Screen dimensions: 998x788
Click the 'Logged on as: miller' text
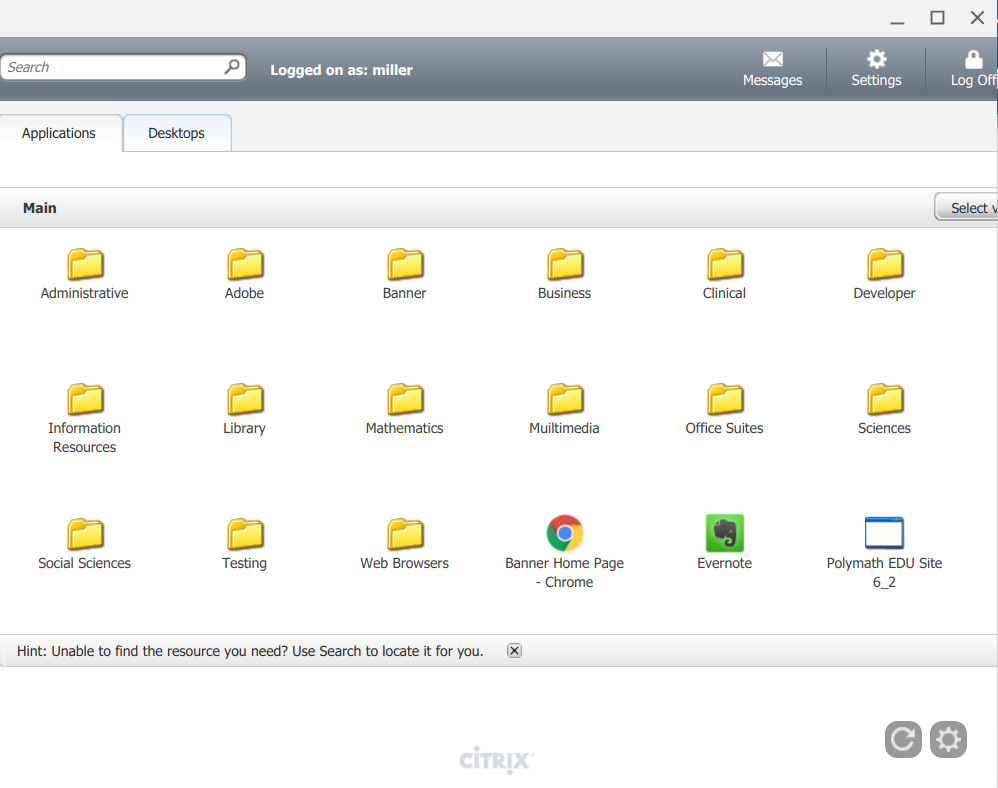pyautogui.click(x=341, y=70)
